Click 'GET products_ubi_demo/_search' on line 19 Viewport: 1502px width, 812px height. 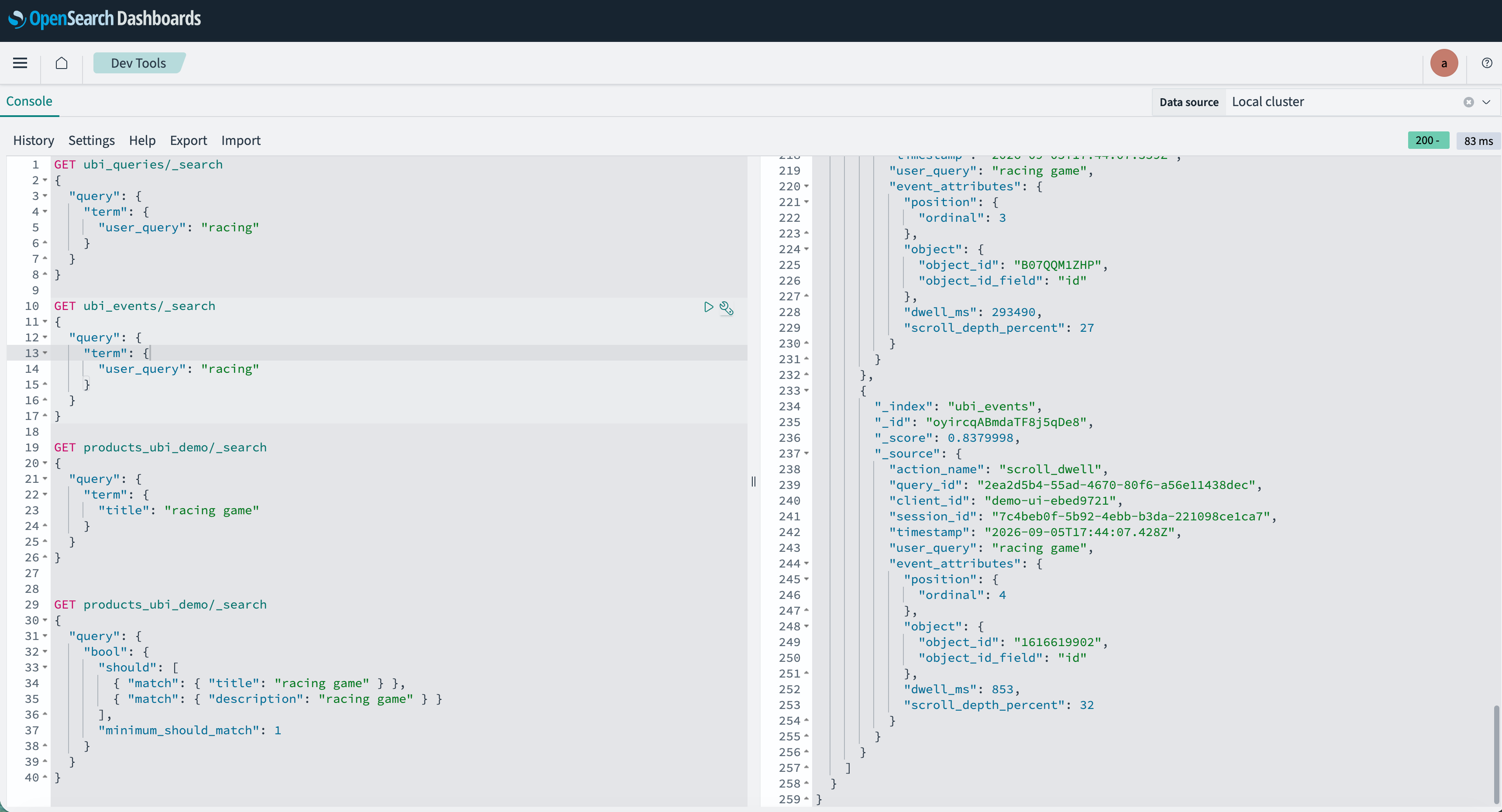pyautogui.click(x=160, y=447)
